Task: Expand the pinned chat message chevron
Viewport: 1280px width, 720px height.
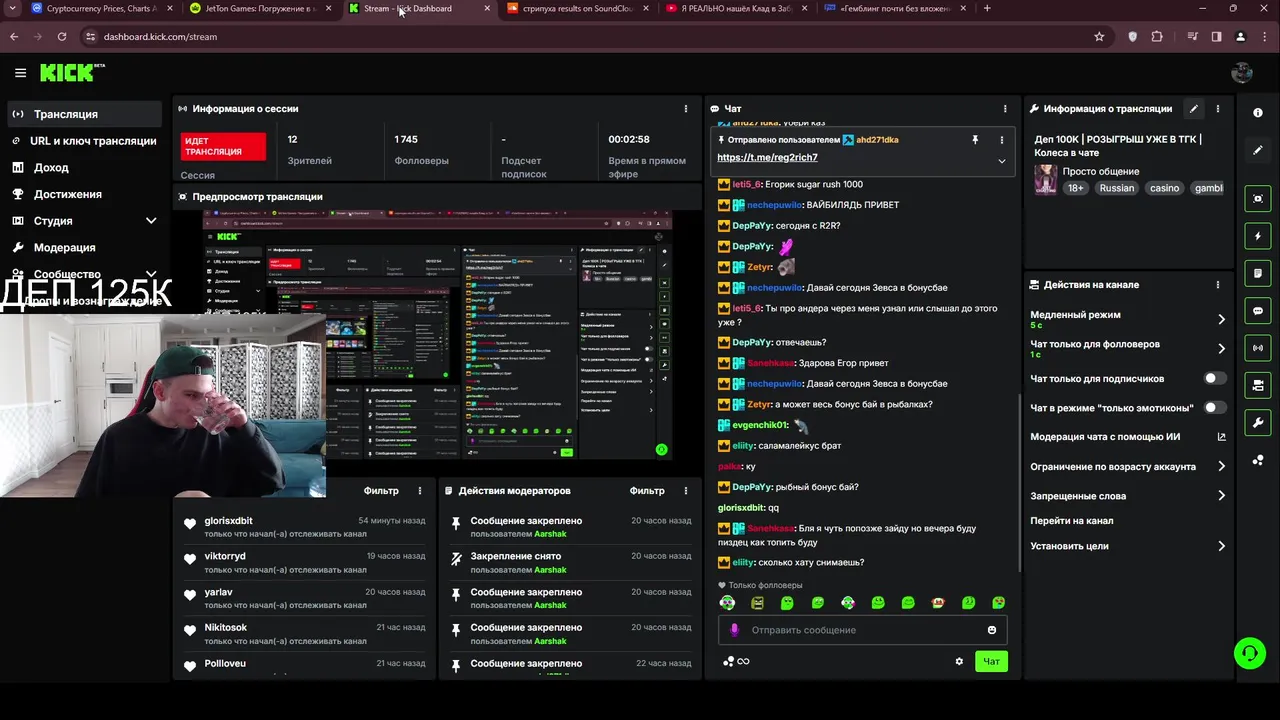Action: coord(1002,161)
